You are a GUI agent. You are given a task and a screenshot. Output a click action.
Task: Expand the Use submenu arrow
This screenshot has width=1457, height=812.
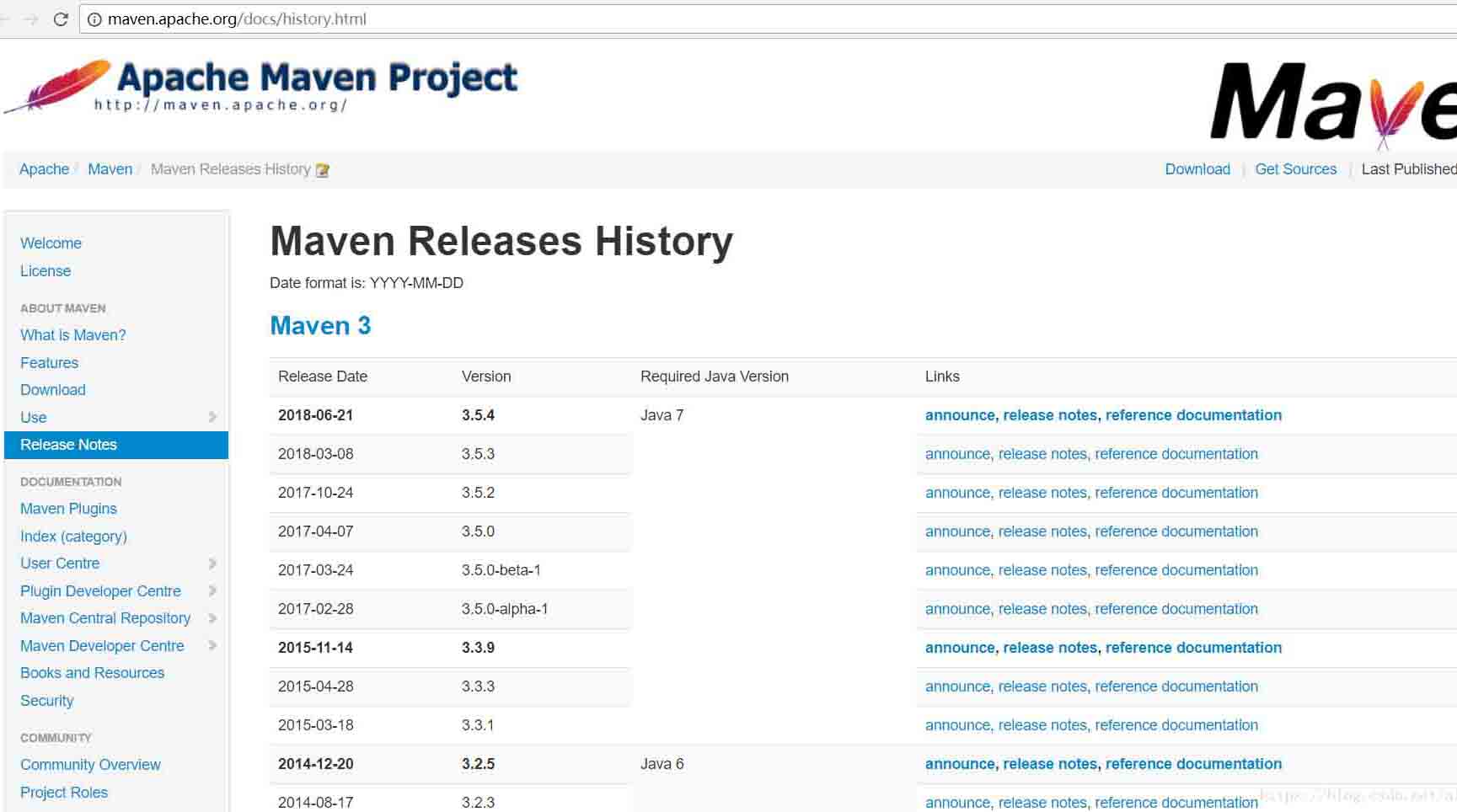pos(212,417)
